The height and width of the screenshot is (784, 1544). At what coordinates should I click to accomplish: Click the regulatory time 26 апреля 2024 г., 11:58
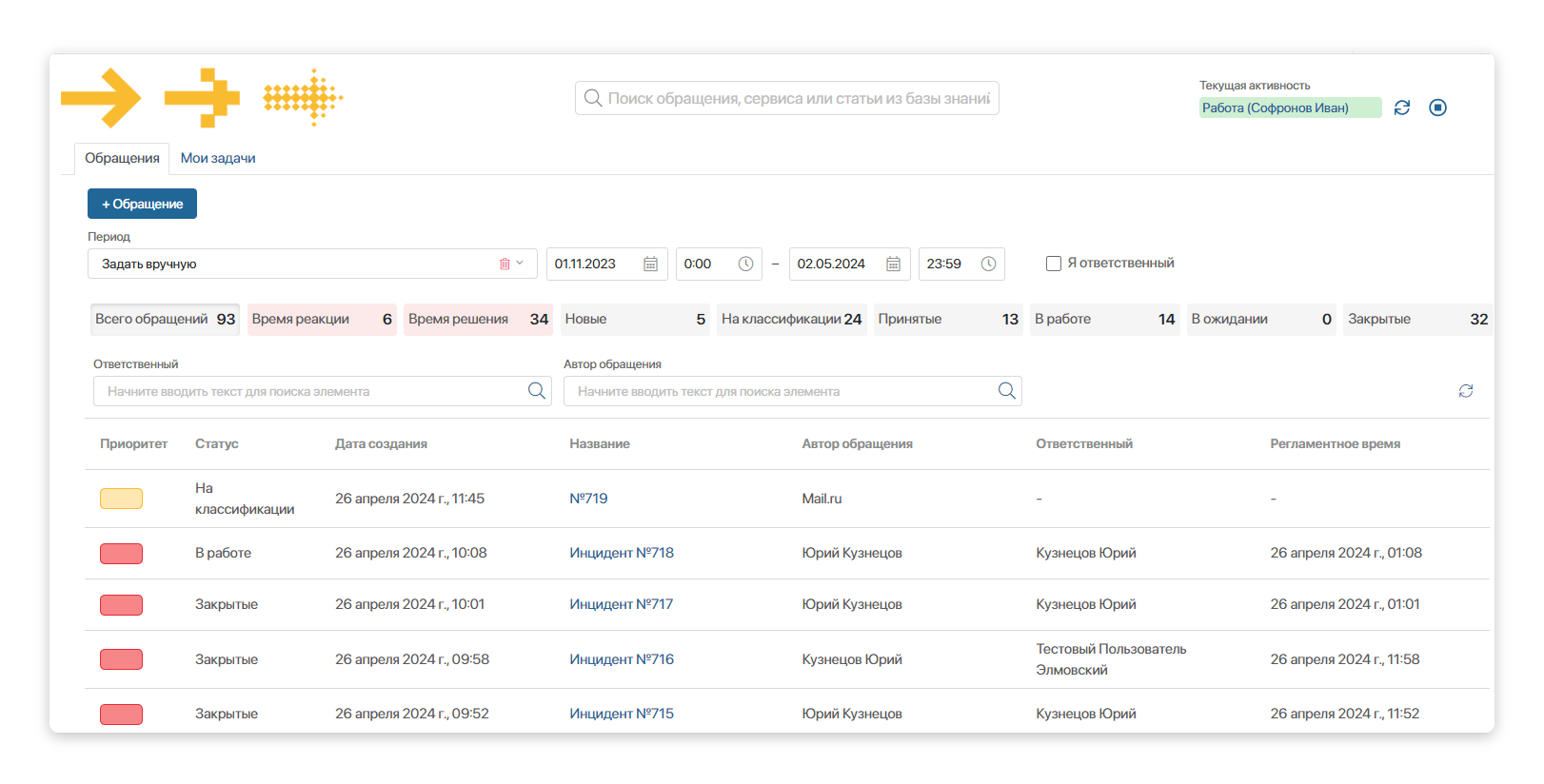pos(1344,659)
